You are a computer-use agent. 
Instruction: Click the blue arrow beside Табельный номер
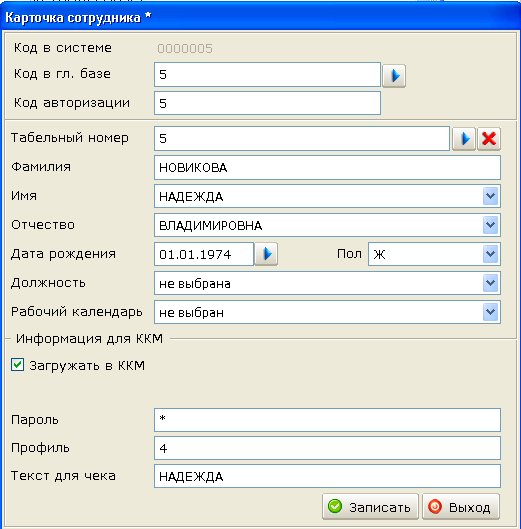pos(464,139)
